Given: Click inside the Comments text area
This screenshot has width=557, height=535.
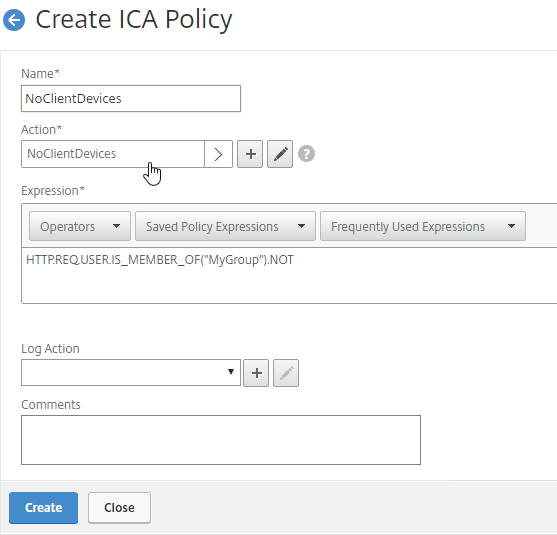Looking at the screenshot, I should 221,440.
